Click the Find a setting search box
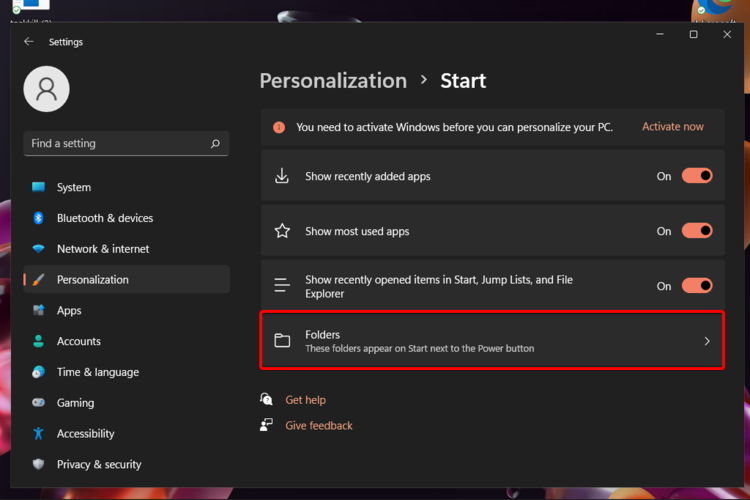 click(115, 144)
